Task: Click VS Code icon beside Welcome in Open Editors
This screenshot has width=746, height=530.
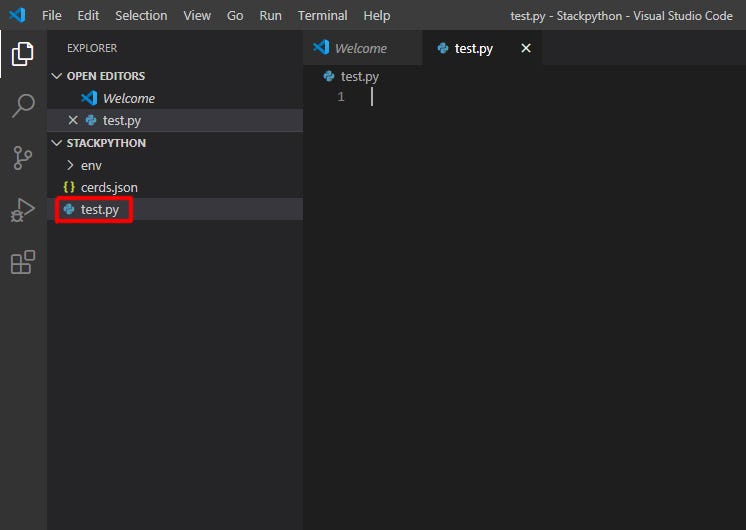Action: (89, 98)
